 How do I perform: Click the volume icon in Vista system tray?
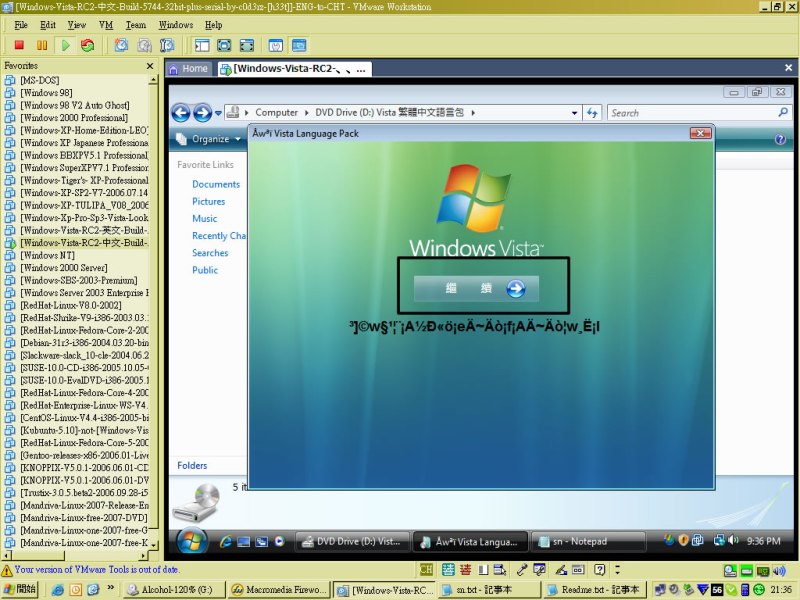point(733,540)
